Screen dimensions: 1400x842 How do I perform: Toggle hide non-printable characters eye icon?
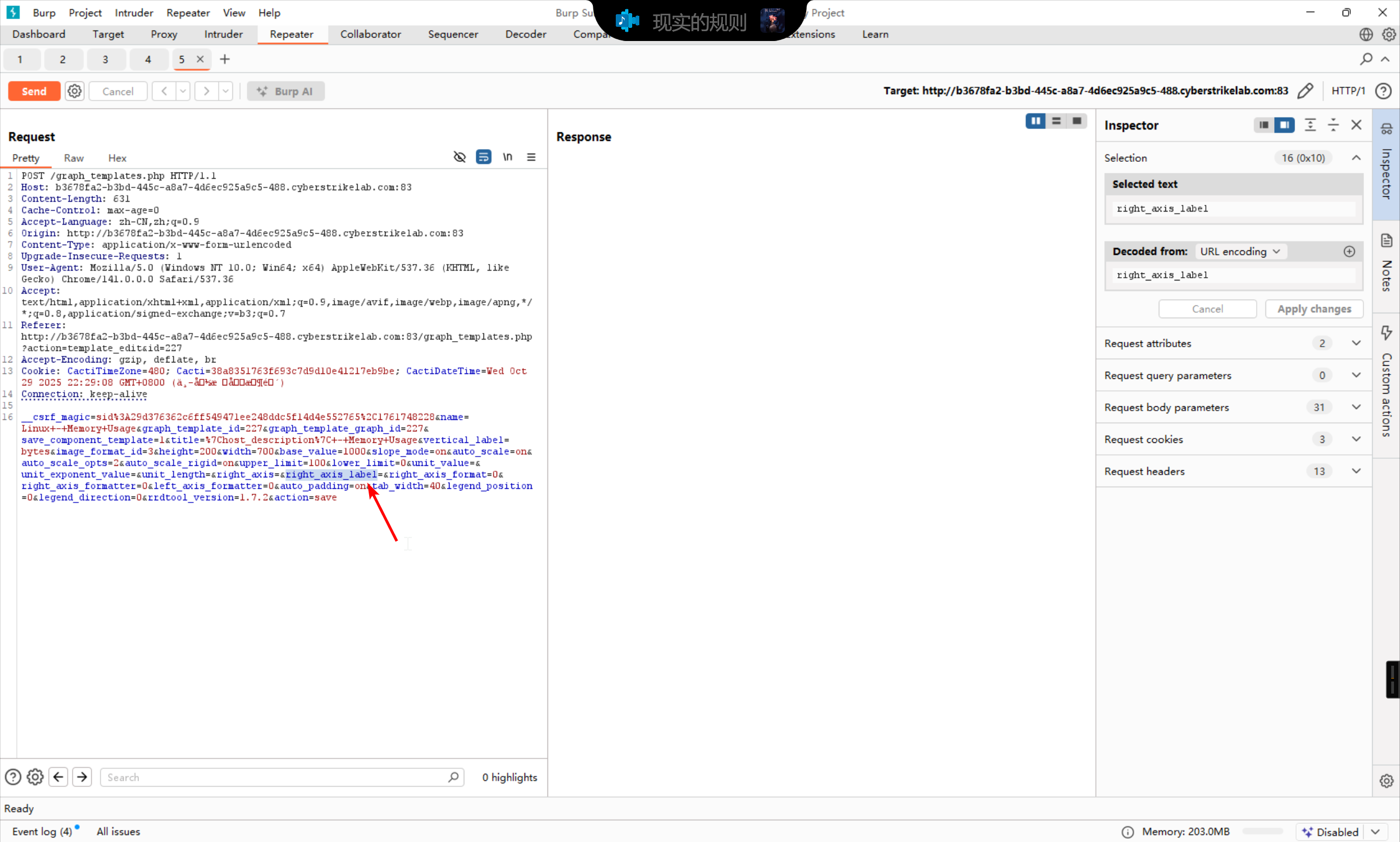tap(459, 157)
